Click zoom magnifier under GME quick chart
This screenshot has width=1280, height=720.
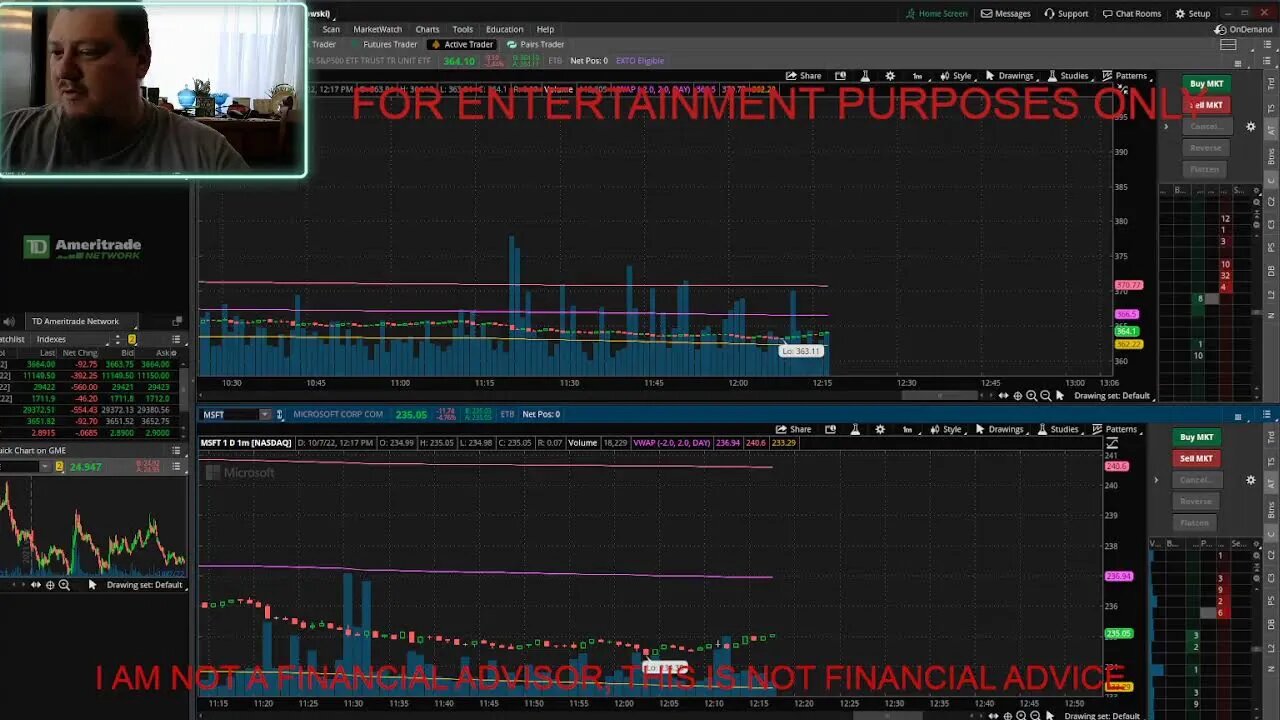[64, 585]
